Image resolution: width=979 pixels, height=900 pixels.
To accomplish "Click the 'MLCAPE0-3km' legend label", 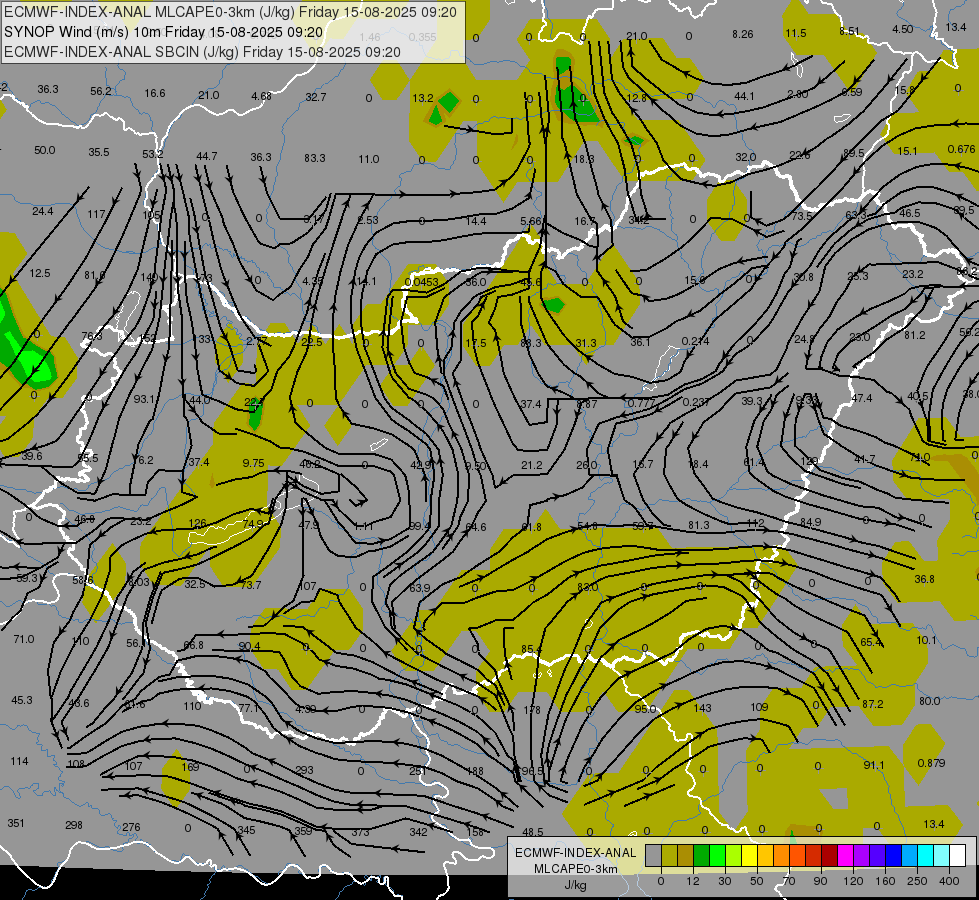I will pos(575,869).
